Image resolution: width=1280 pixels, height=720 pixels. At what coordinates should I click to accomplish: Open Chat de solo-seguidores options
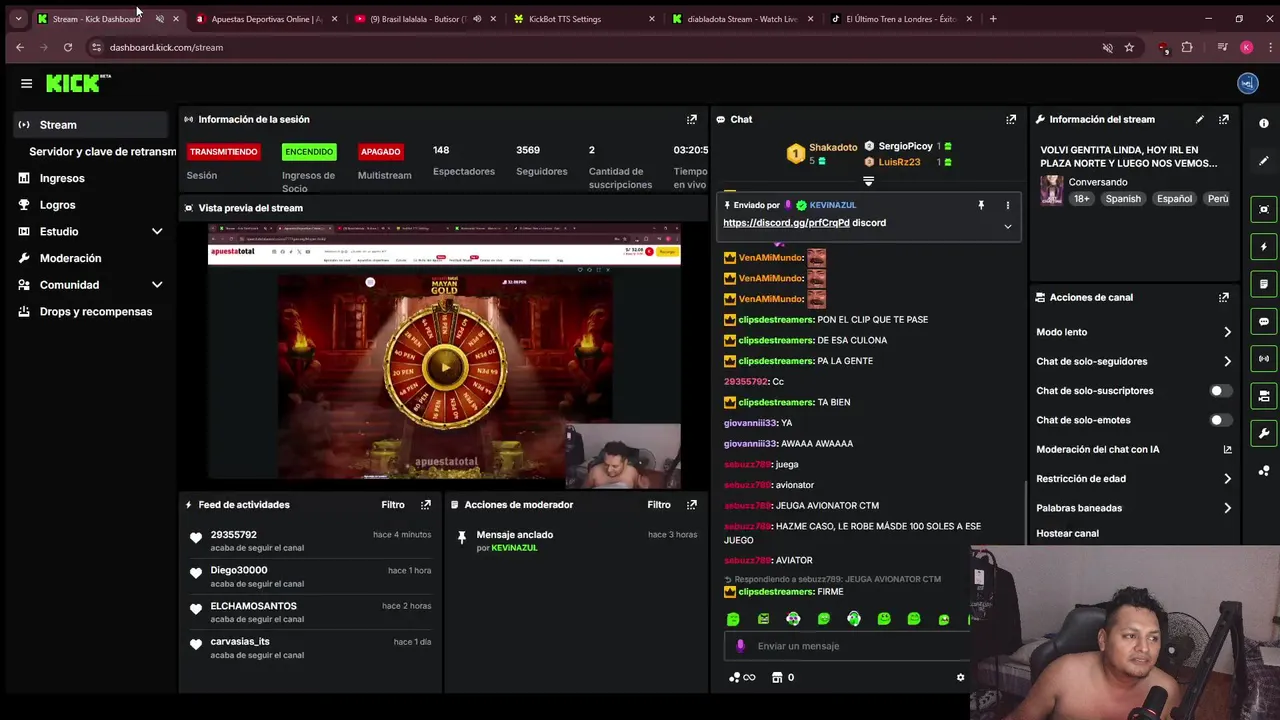click(x=1134, y=361)
